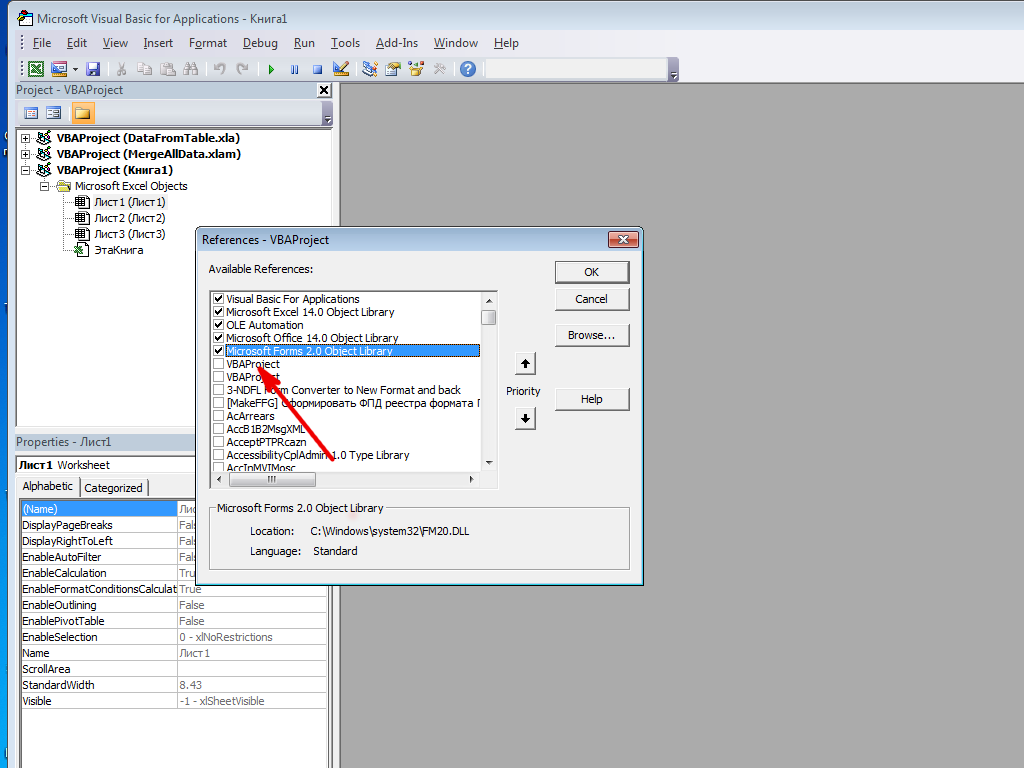The image size is (1024, 768).
Task: Click the Undo arrow icon
Action: [x=219, y=69]
